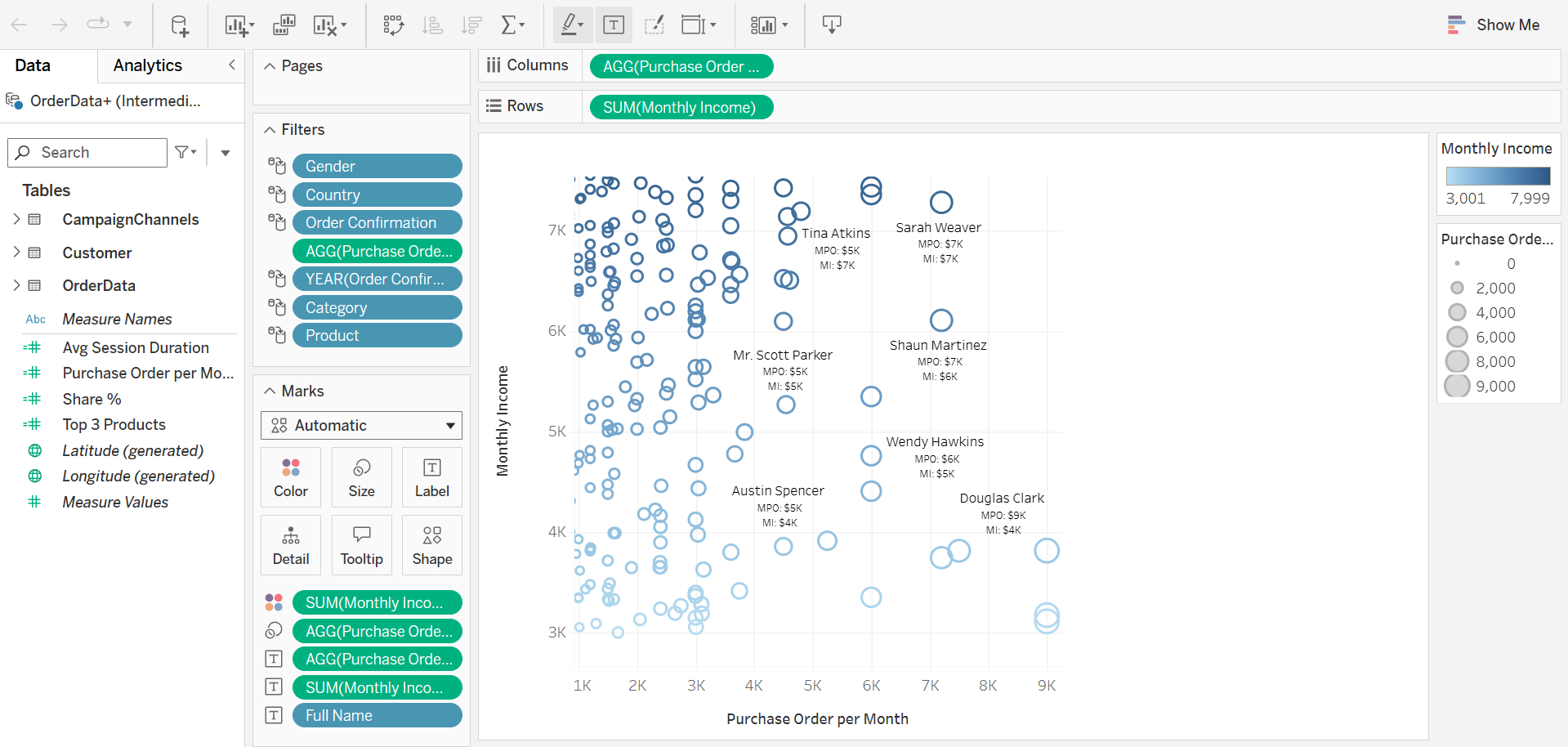Click the Shape marks card

pos(432,545)
